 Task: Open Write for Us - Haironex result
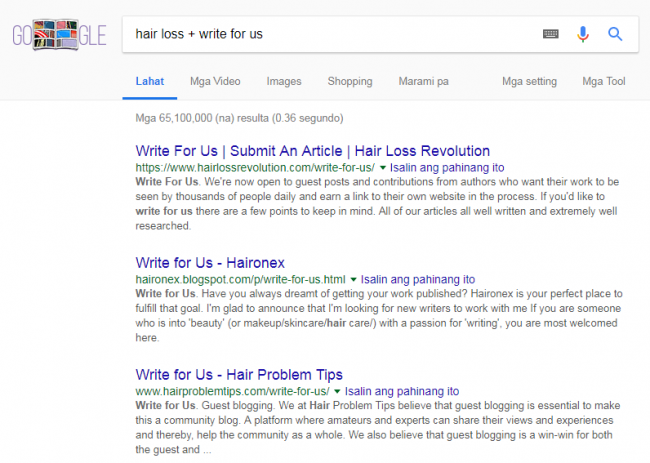206,262
